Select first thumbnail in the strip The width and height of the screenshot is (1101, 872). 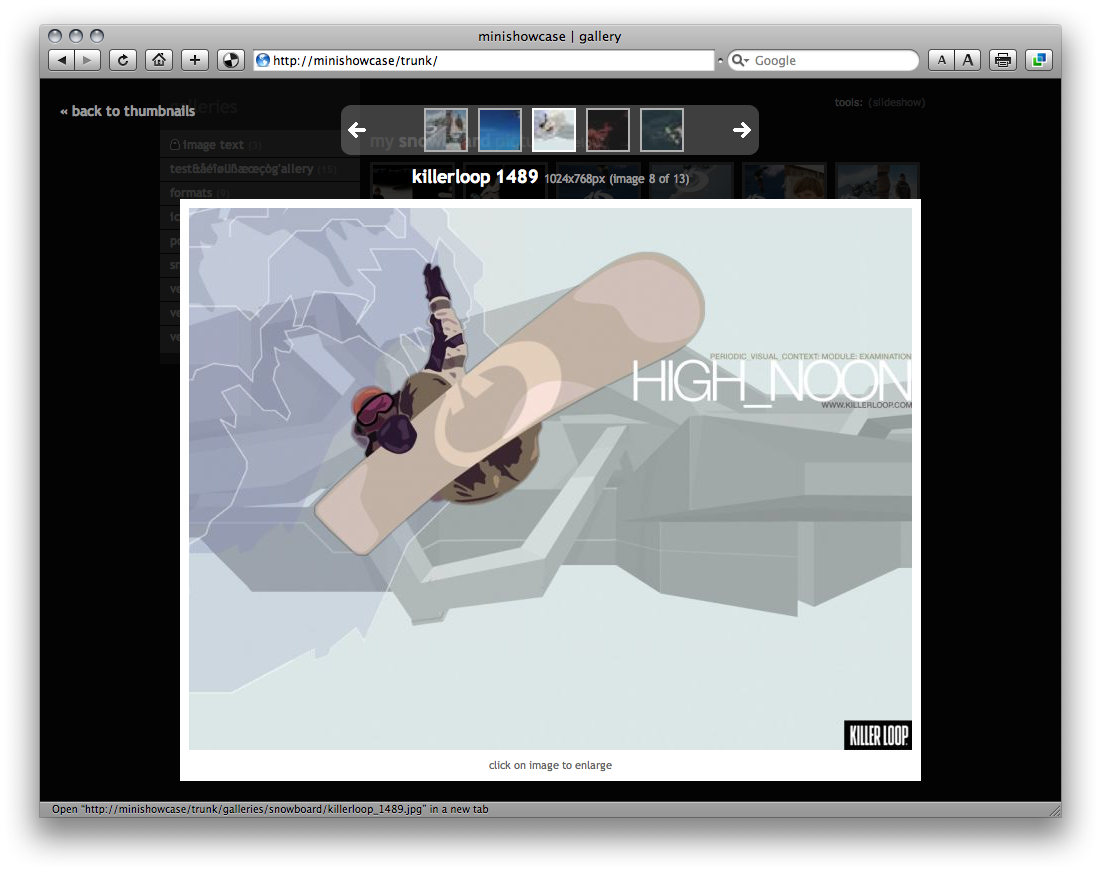(446, 130)
